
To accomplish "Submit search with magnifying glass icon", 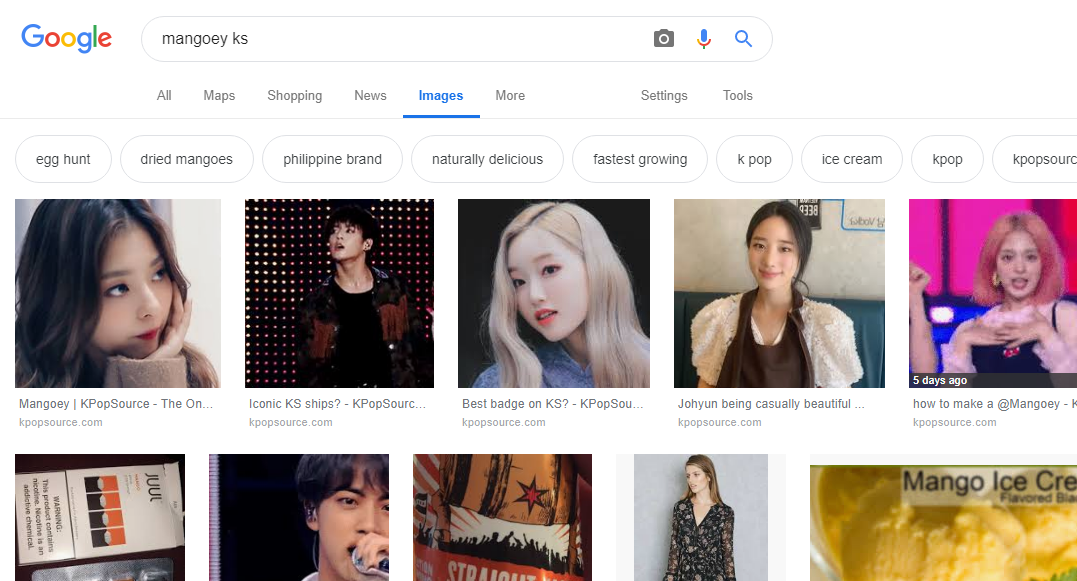I will click(743, 38).
